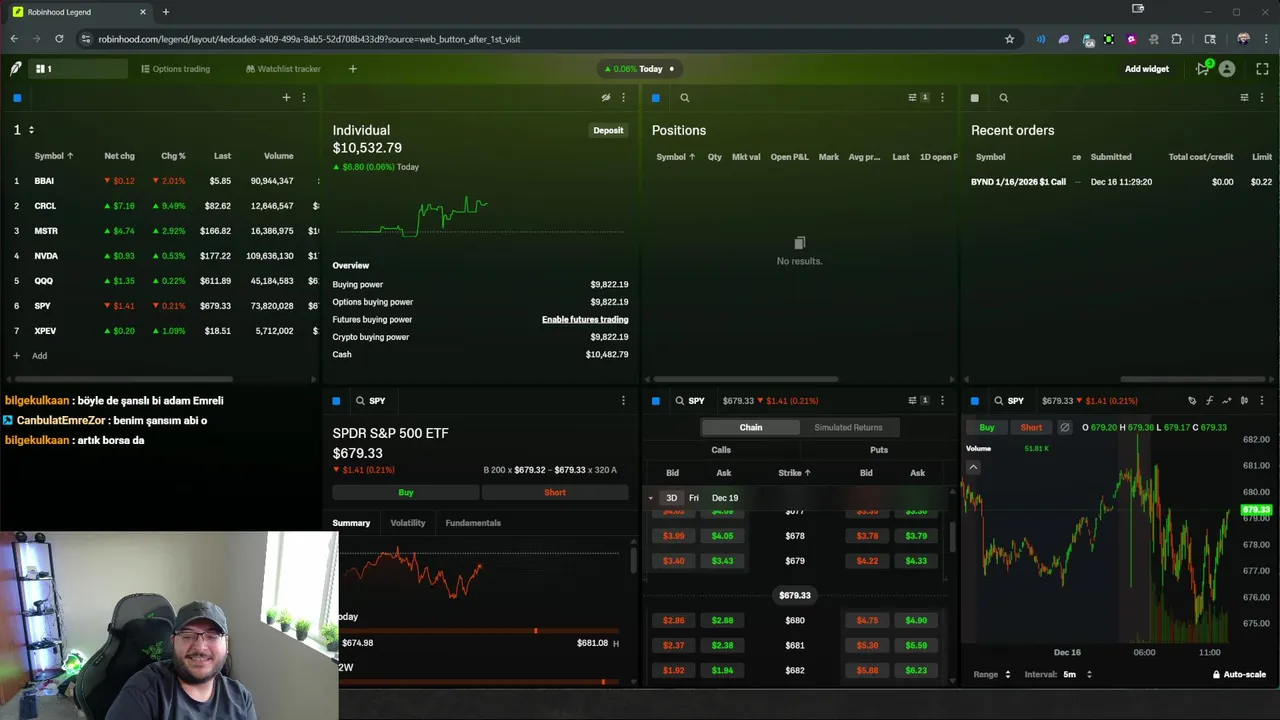Click the Deposit button

click(x=608, y=130)
